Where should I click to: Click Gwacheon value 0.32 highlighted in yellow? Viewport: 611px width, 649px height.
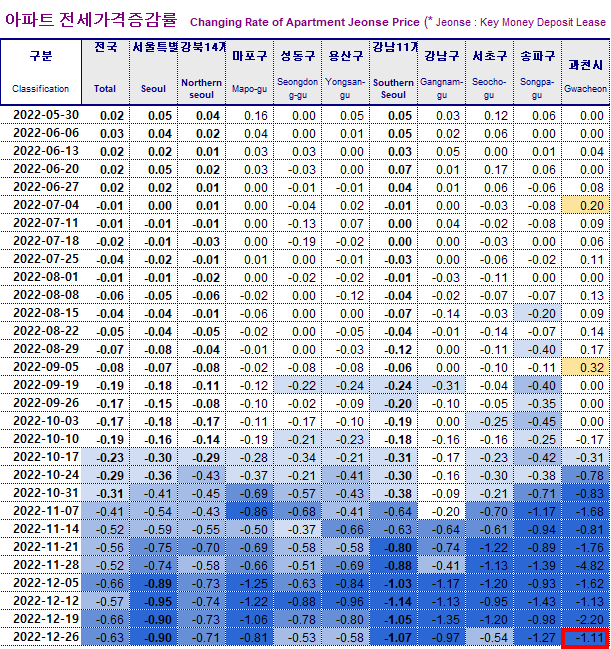586,367
